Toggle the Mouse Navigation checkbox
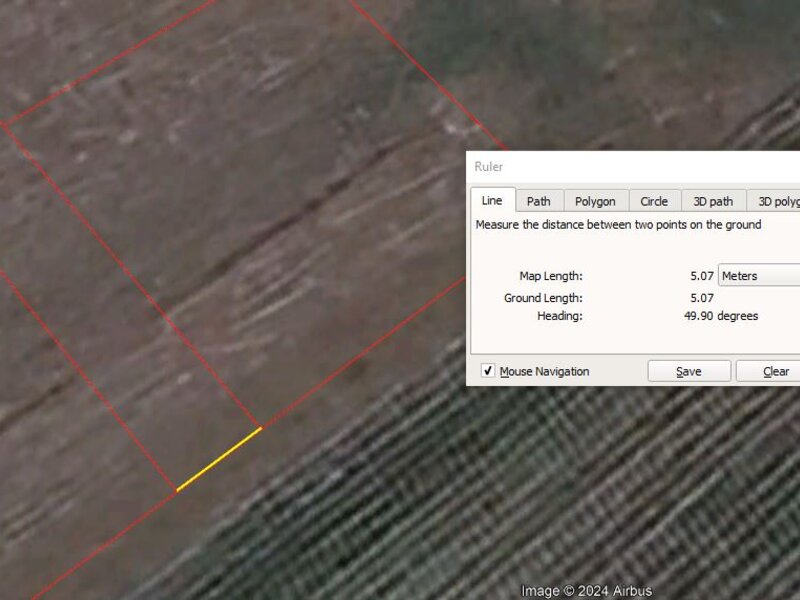 [x=488, y=371]
